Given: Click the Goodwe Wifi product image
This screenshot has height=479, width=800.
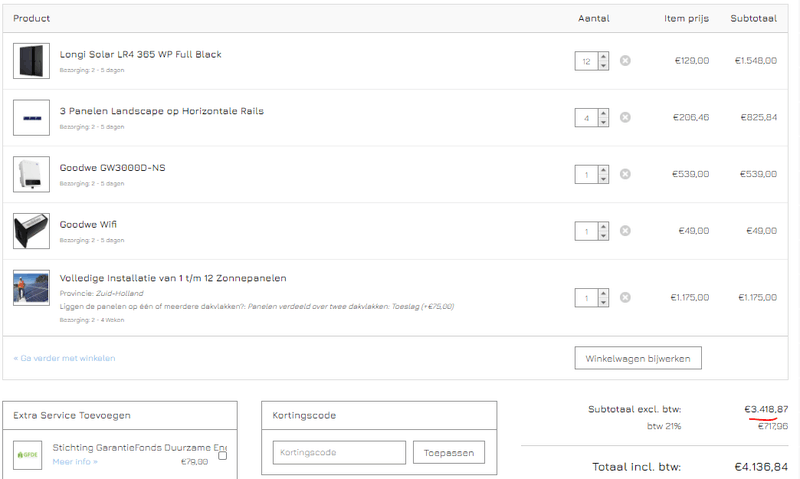Looking at the screenshot, I should 31,231.
